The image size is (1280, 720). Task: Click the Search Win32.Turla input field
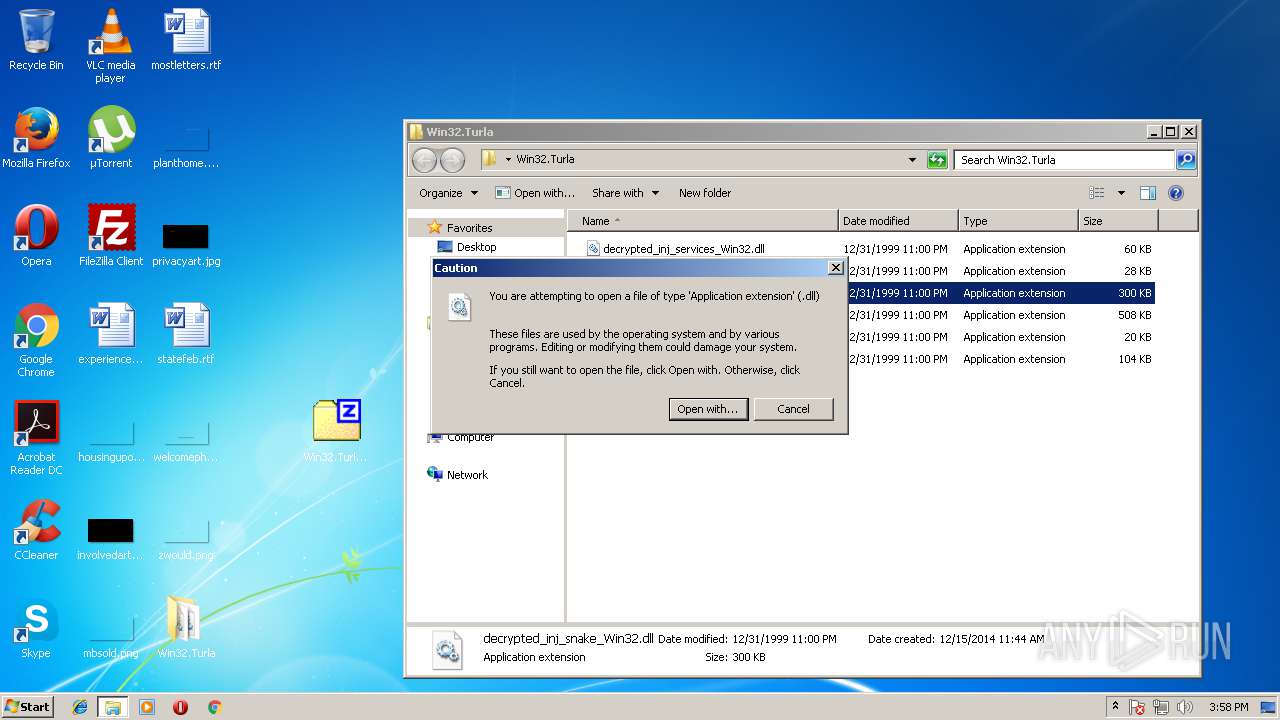1064,160
